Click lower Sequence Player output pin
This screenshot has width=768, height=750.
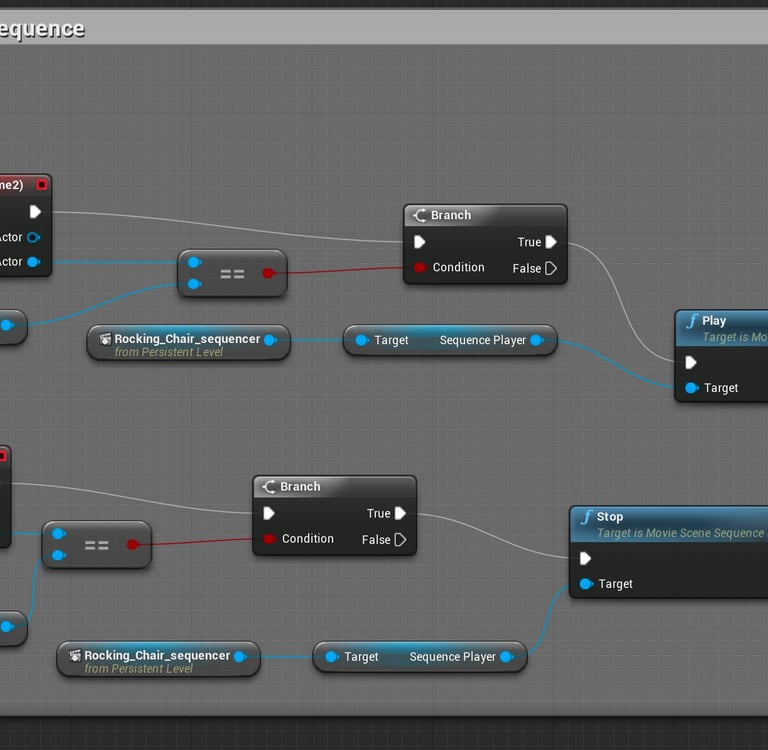507,657
